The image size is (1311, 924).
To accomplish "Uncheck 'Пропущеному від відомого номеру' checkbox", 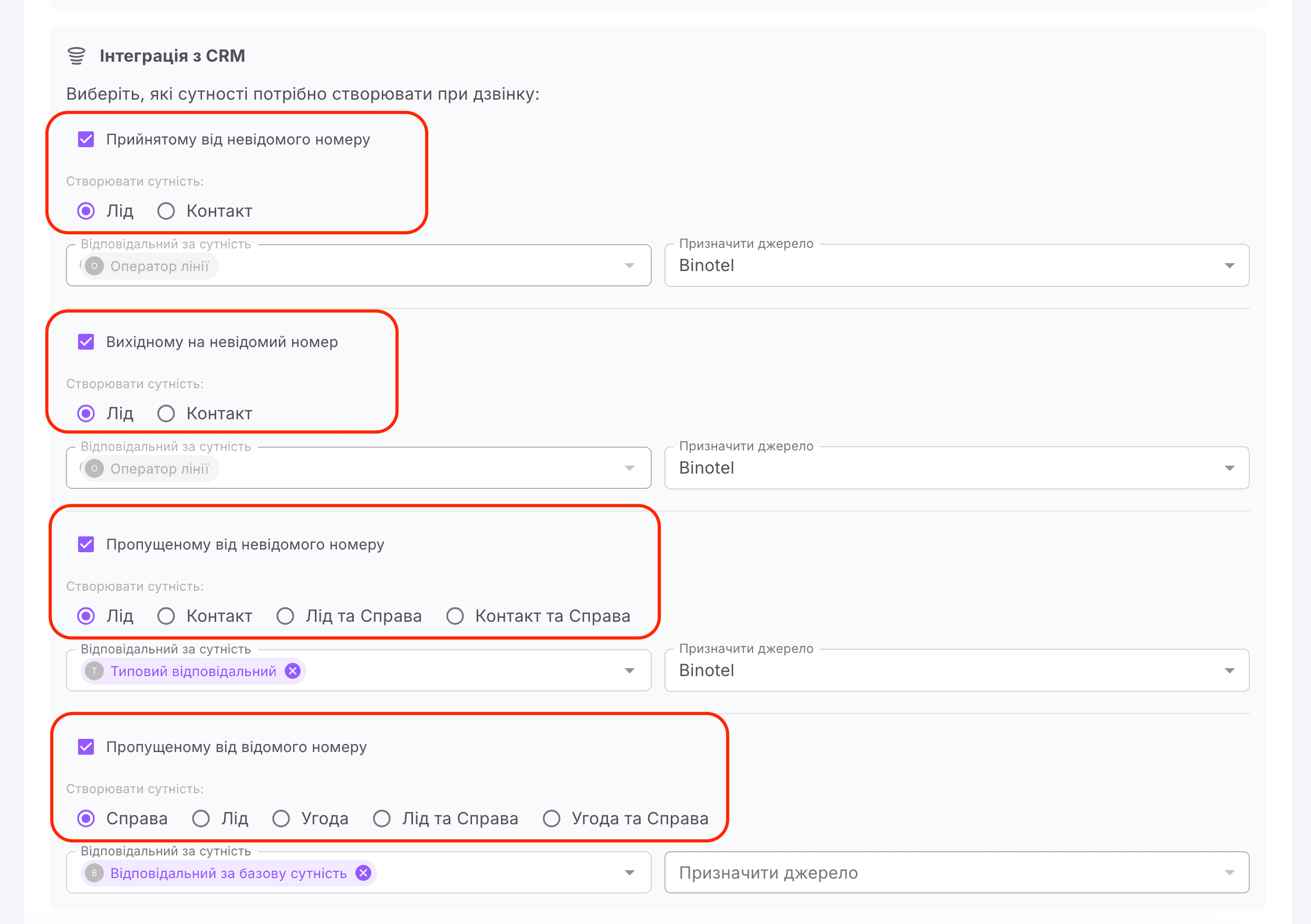I will [x=85, y=747].
